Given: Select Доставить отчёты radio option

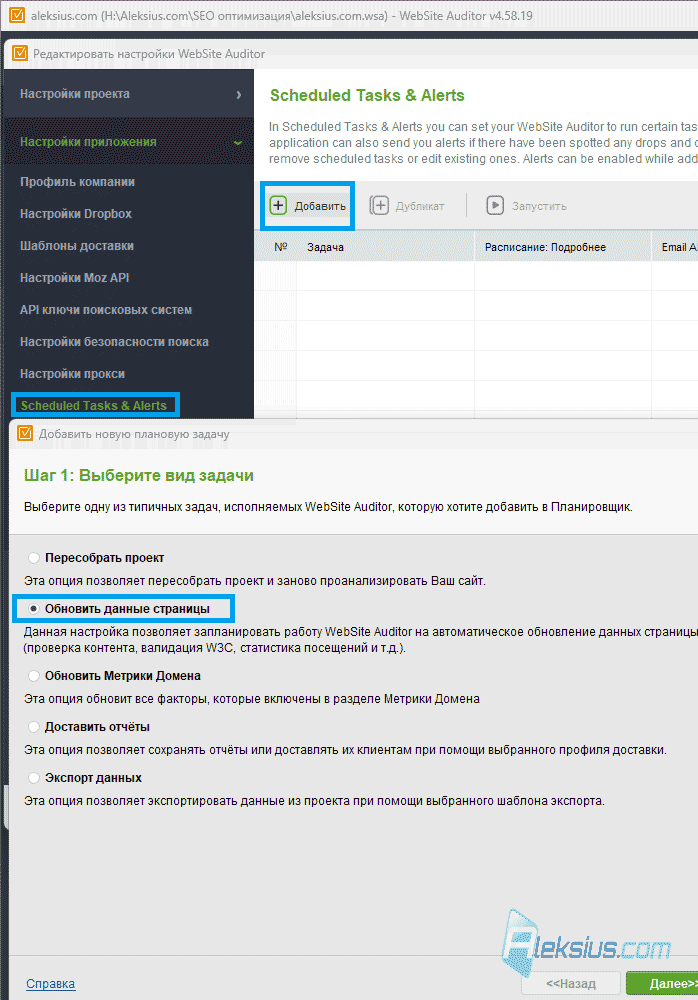Looking at the screenshot, I should 34,727.
